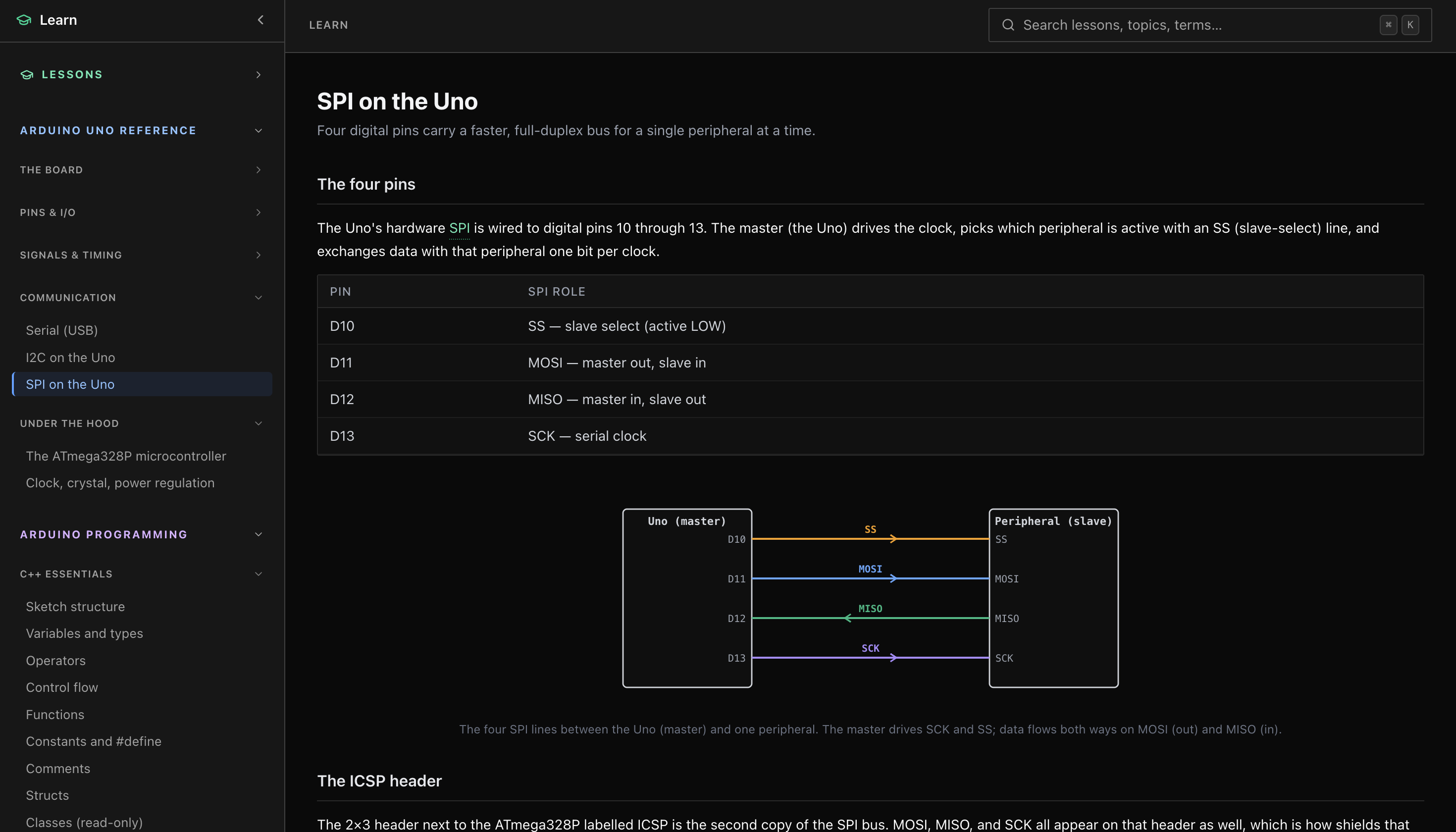Expand Pins & I/O section
Screen dimensions: 1456x832
coord(259,212)
